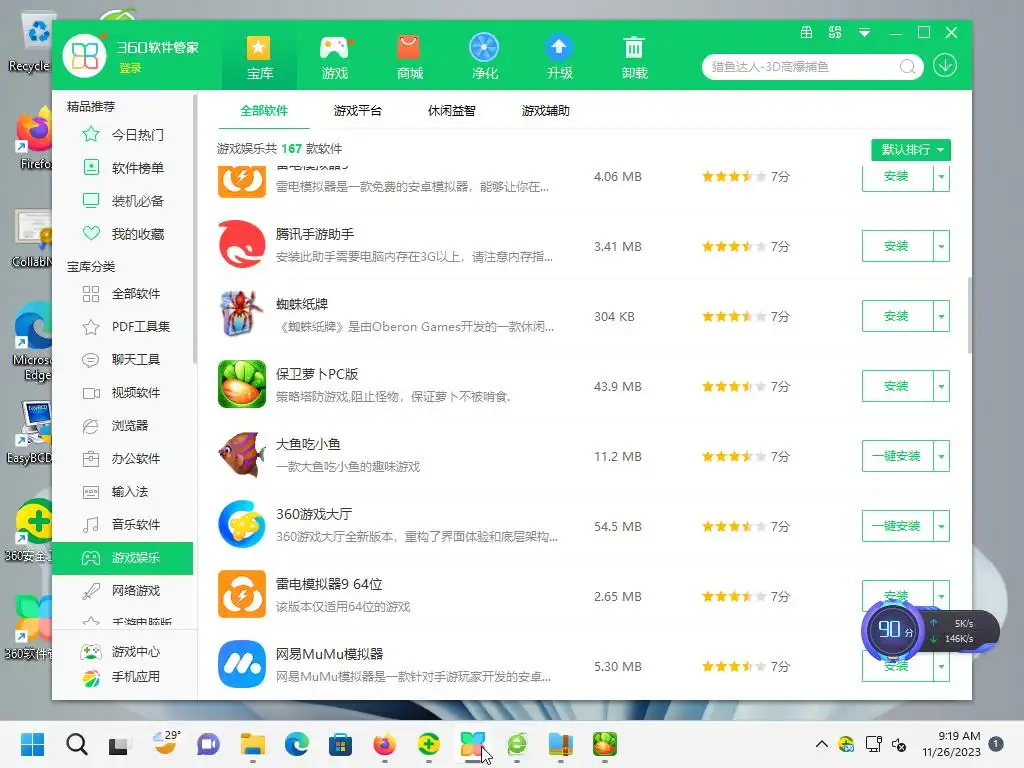Screen dimensions: 1024x768
Task: Open Firefox from taskbar
Action: [384, 744]
